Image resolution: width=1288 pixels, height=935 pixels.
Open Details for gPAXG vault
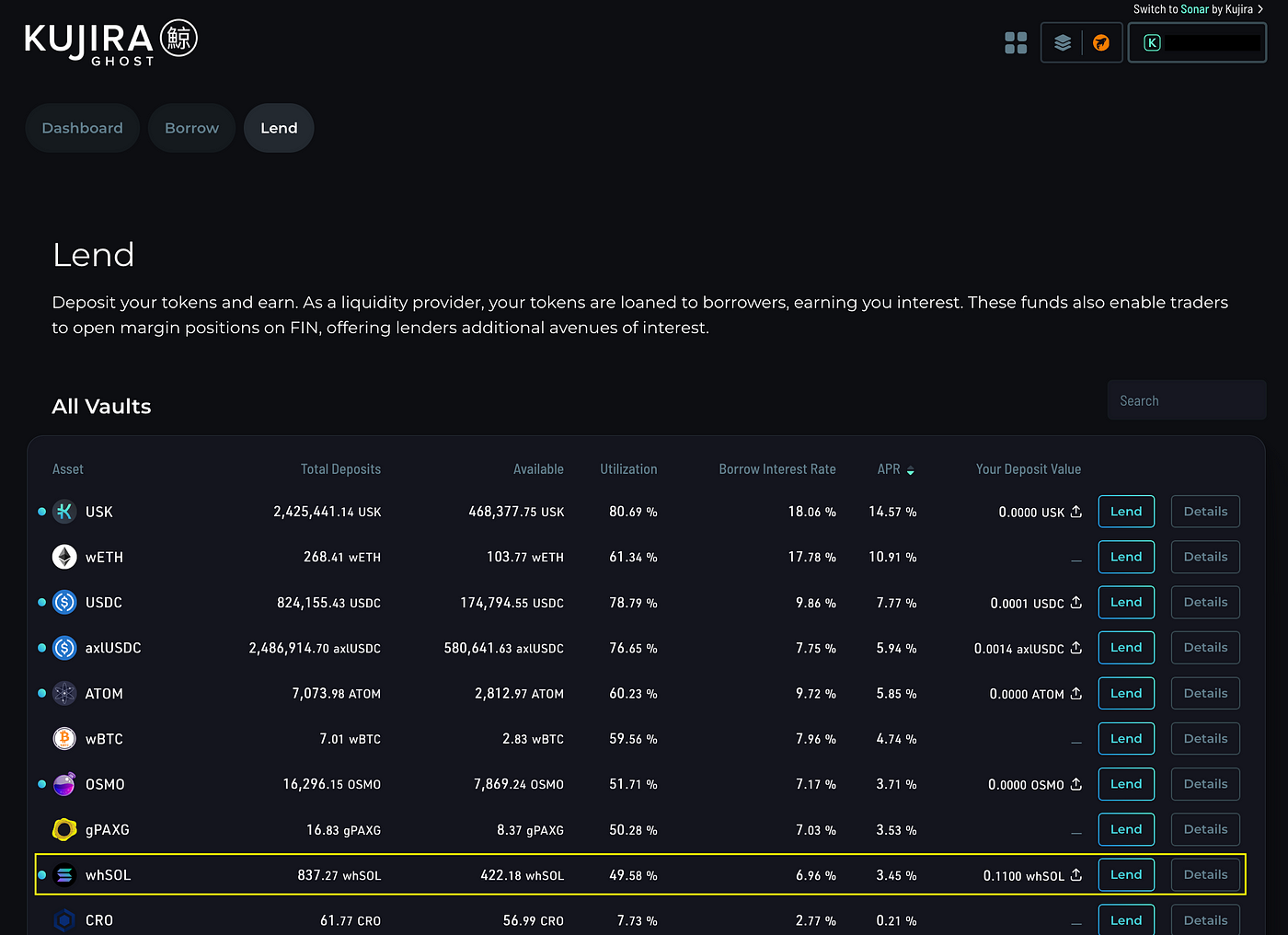pos(1205,829)
